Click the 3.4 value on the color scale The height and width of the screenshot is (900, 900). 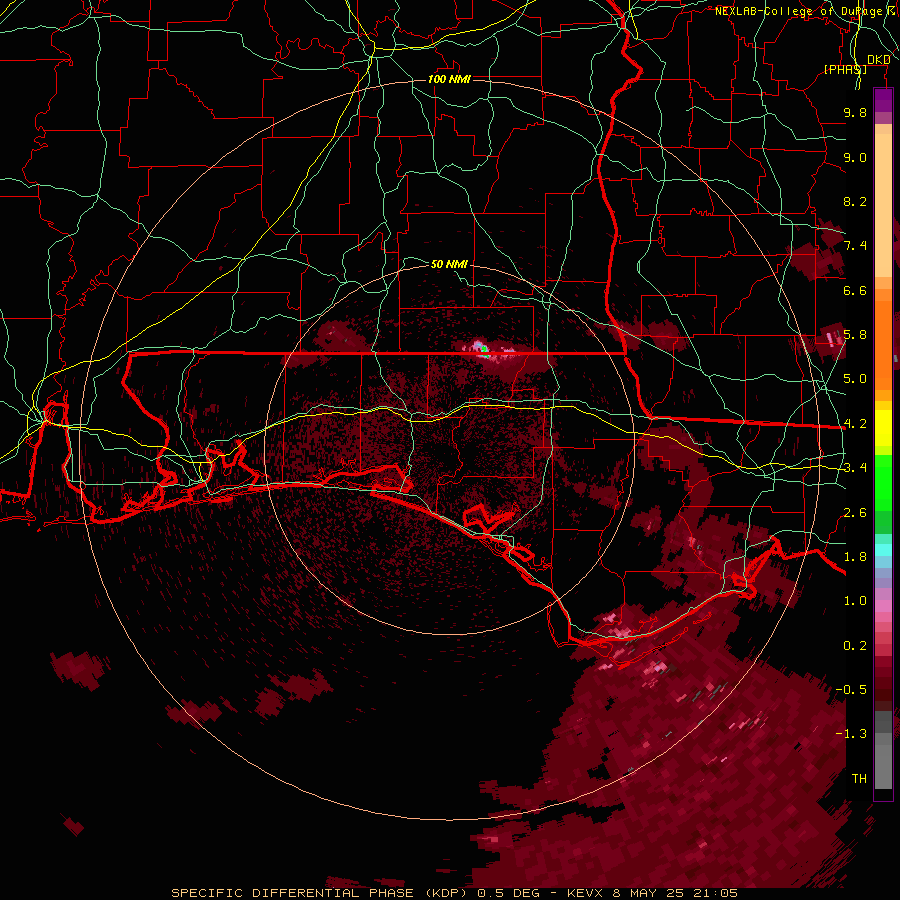click(855, 468)
